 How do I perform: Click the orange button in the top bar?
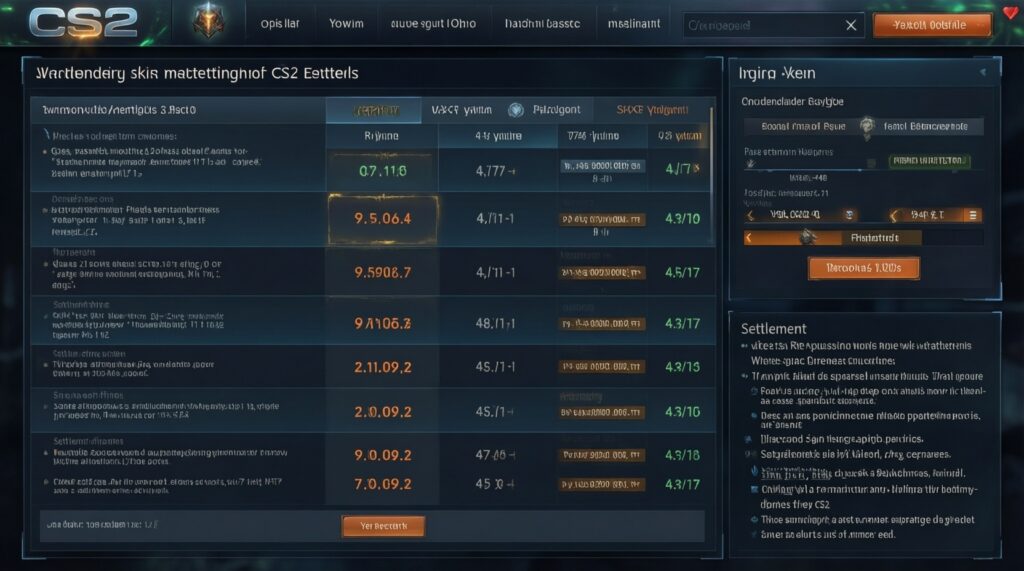coord(931,25)
